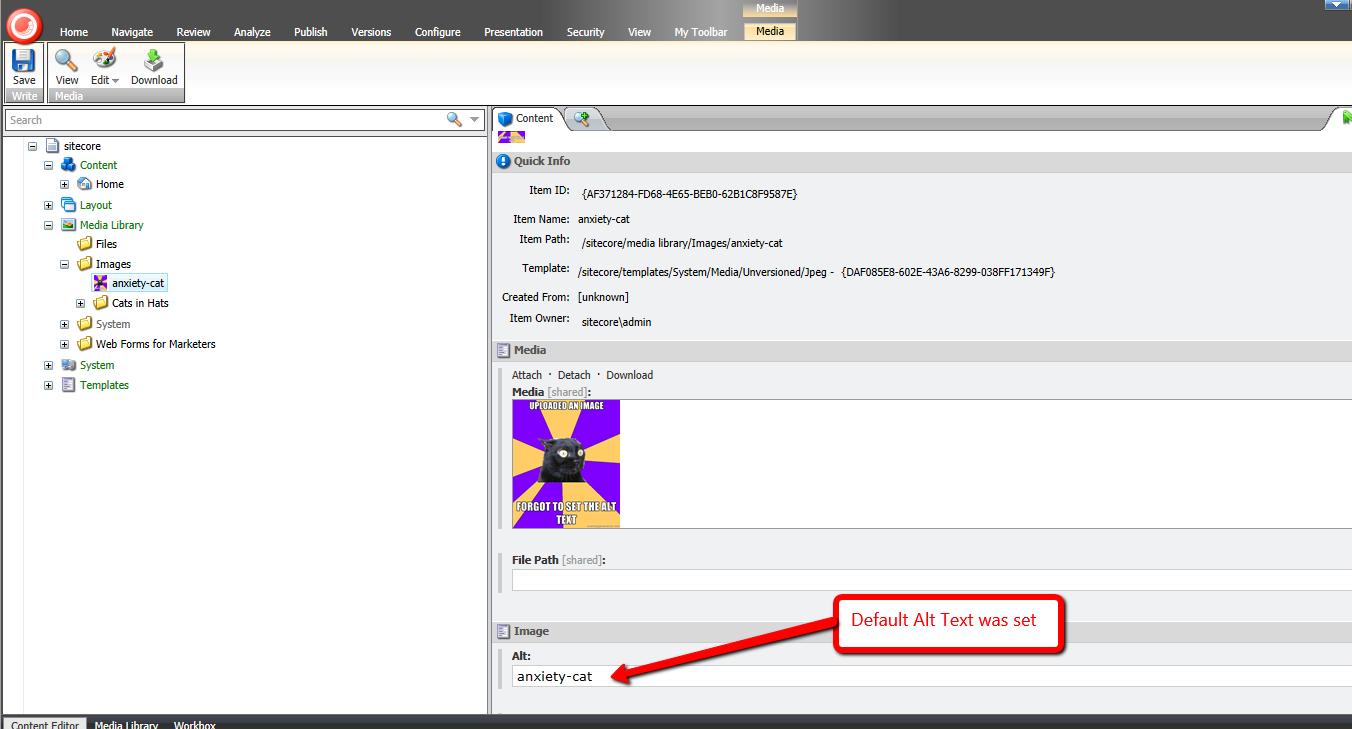Click the Detach link in Media section

pyautogui.click(x=574, y=375)
